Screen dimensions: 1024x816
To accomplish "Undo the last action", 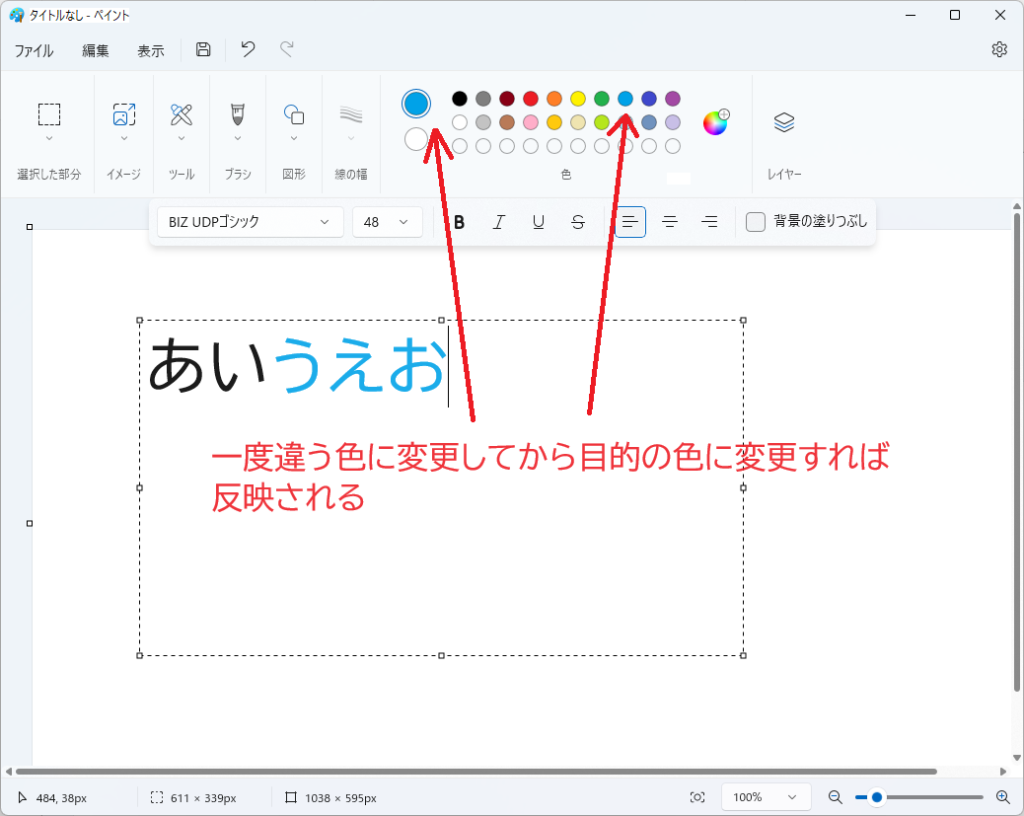I will tap(248, 50).
